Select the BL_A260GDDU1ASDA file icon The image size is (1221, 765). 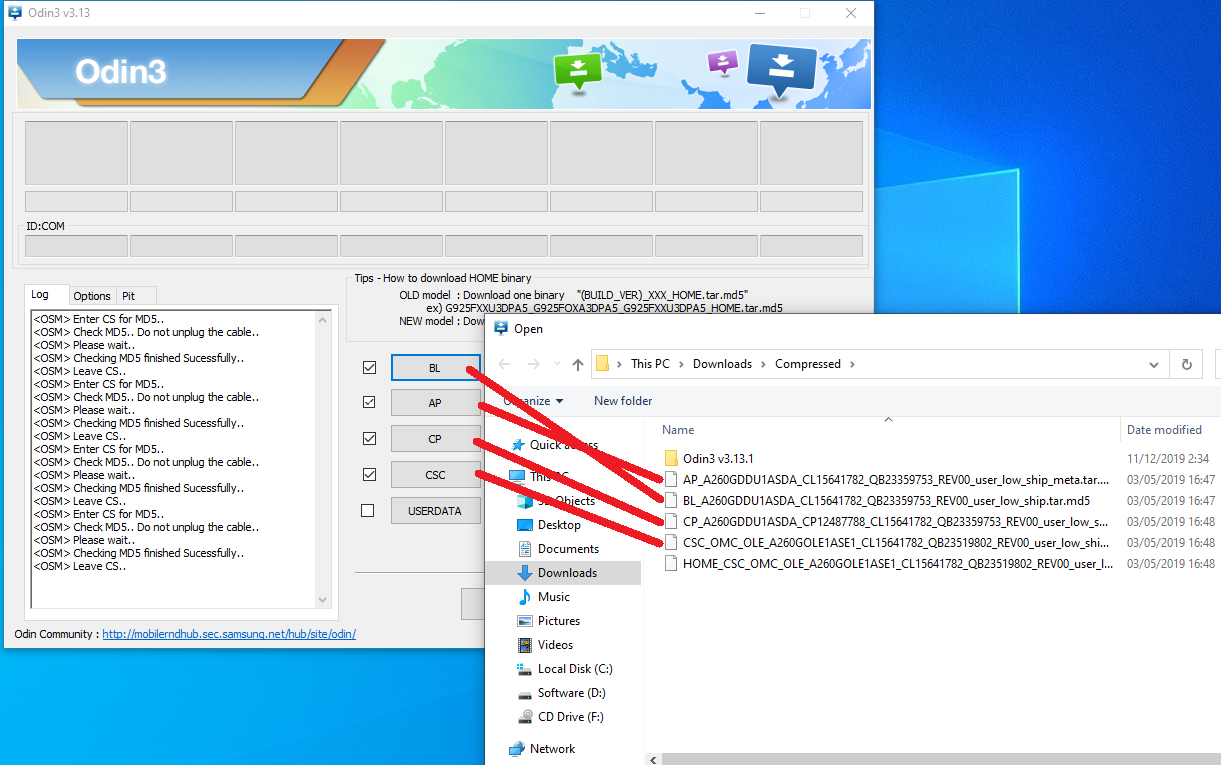(671, 500)
